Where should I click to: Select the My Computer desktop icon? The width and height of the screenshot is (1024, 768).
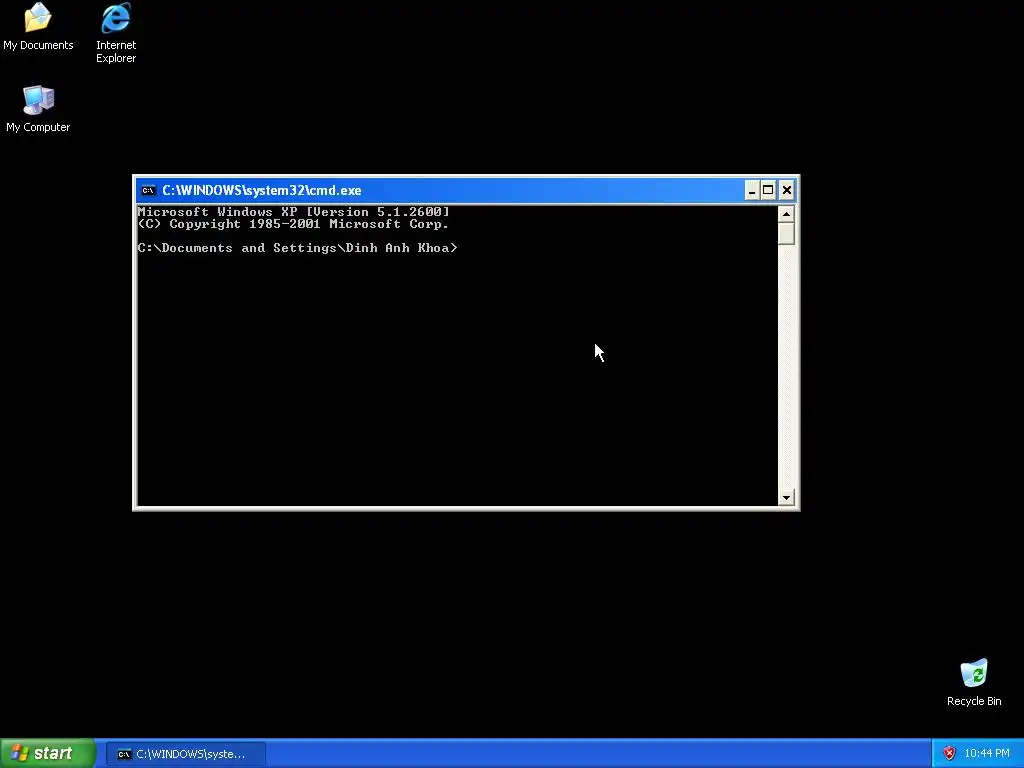coord(38,109)
